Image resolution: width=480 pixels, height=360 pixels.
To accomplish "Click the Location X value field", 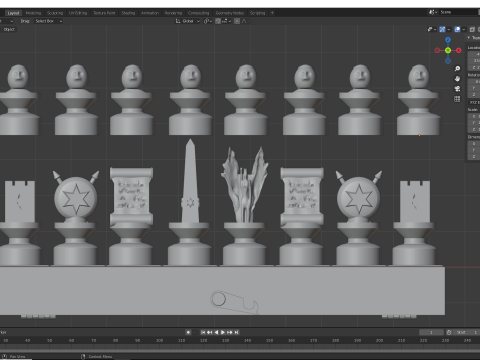I will coord(474,54).
